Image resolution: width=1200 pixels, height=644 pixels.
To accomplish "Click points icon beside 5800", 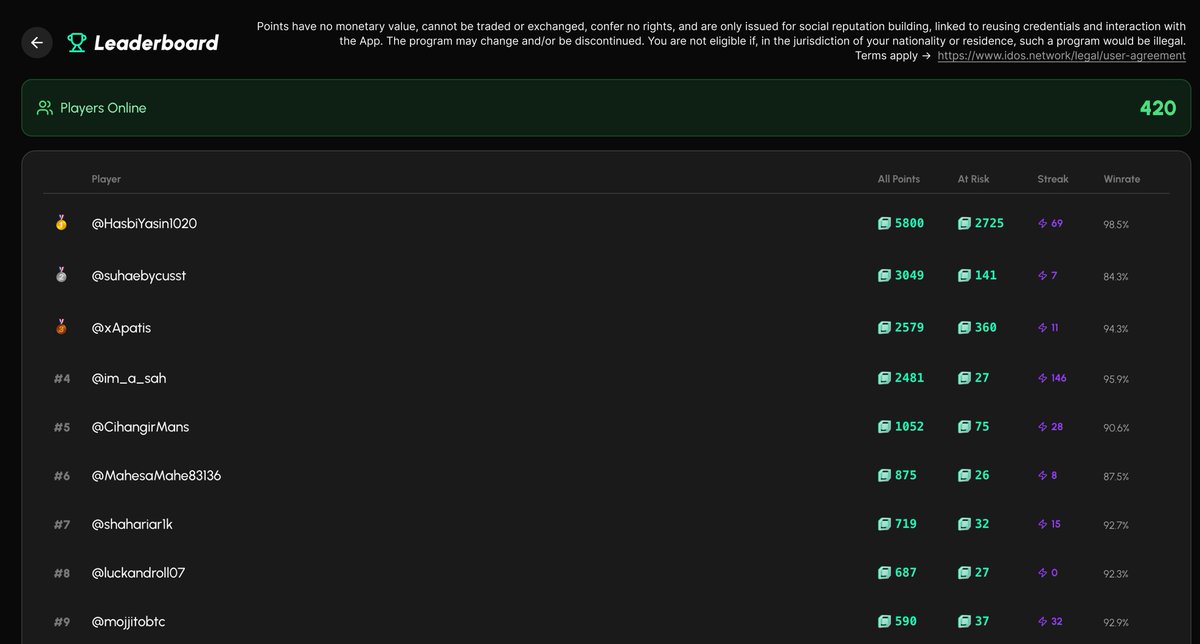I will pos(884,223).
